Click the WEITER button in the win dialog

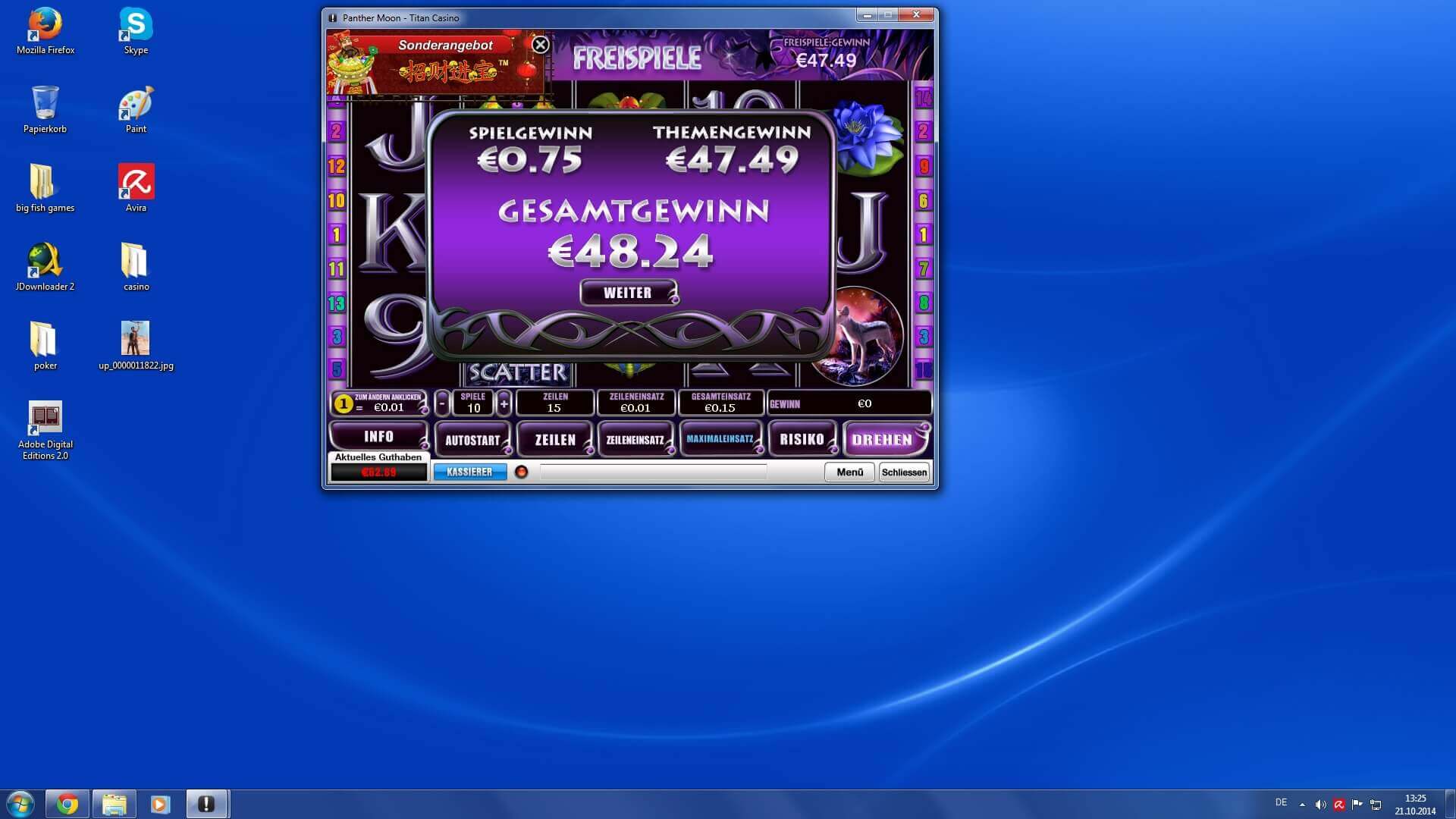[x=628, y=293]
